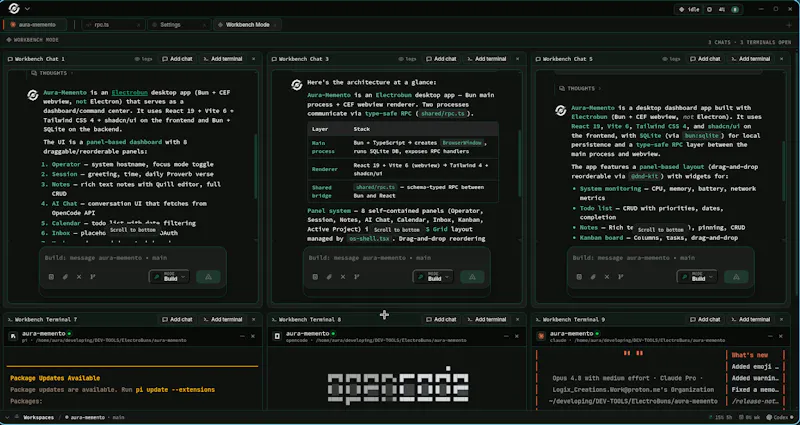Toggle the green indicator in top status pill
800x425 pixels.
click(x=735, y=9)
